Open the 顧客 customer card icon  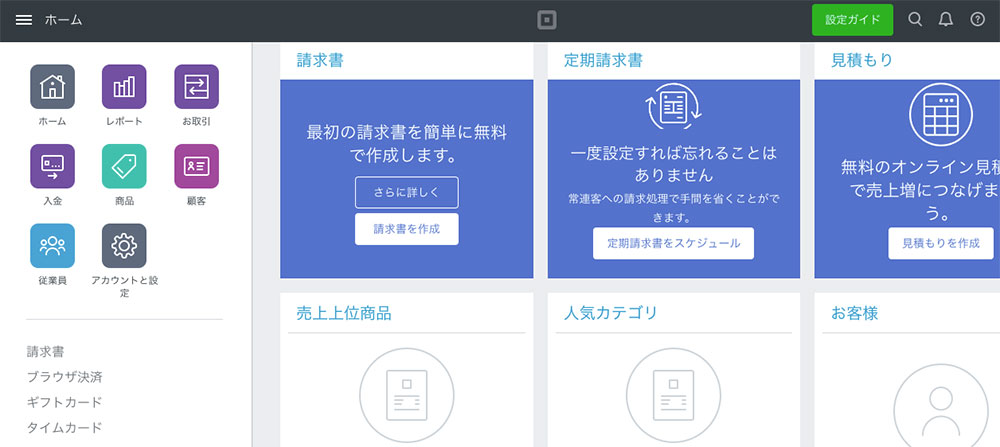(196, 166)
